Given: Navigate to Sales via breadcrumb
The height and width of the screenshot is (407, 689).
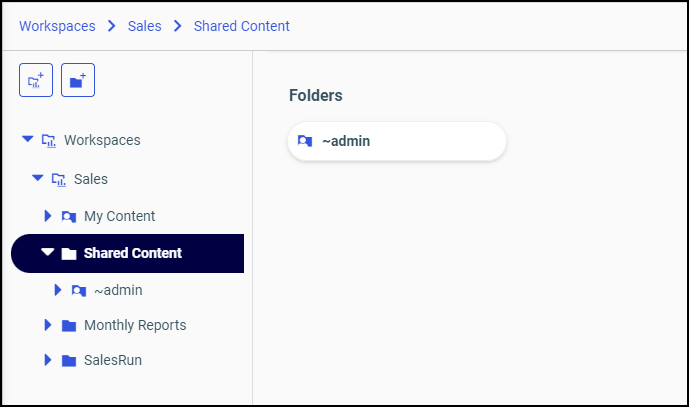Looking at the screenshot, I should pos(145,26).
